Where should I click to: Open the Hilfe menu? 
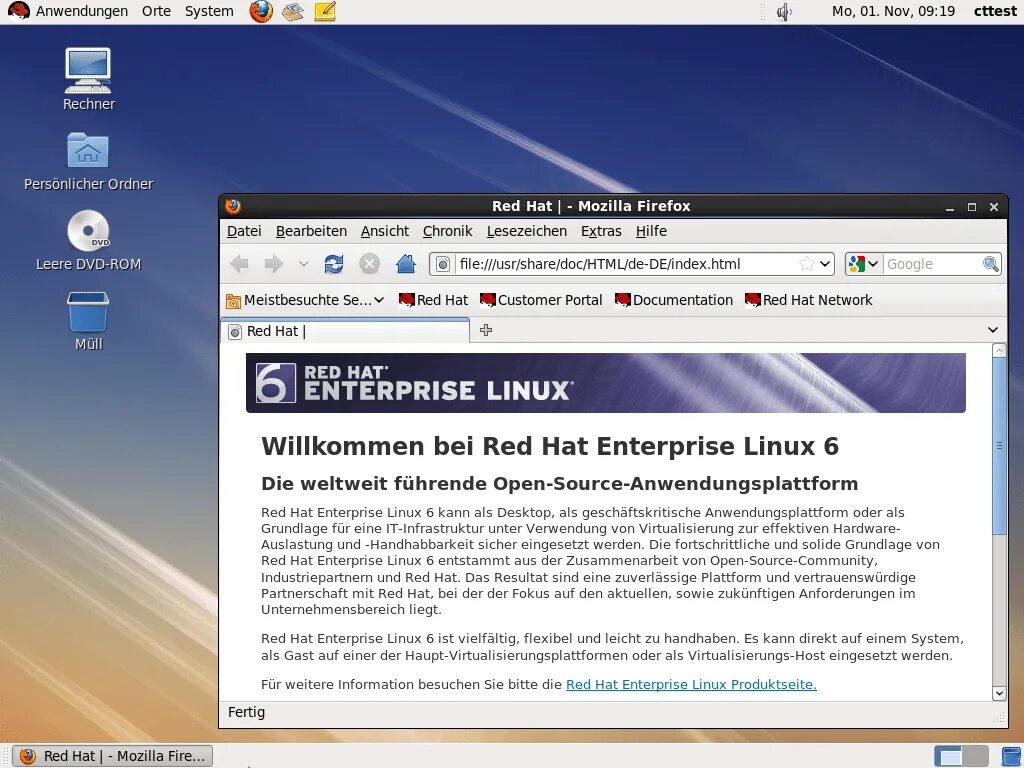pos(651,231)
